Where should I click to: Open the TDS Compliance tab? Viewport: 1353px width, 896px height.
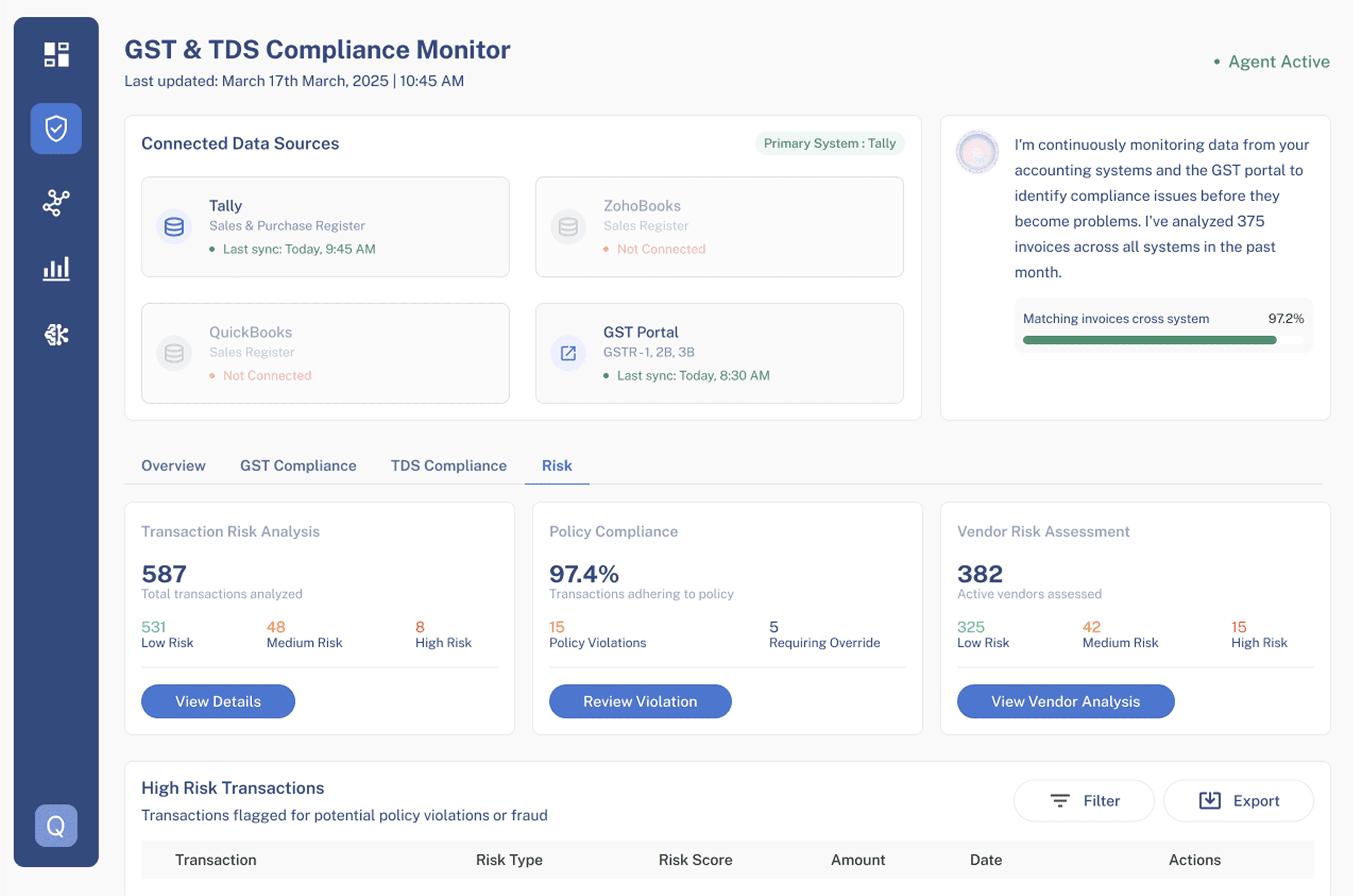448,466
